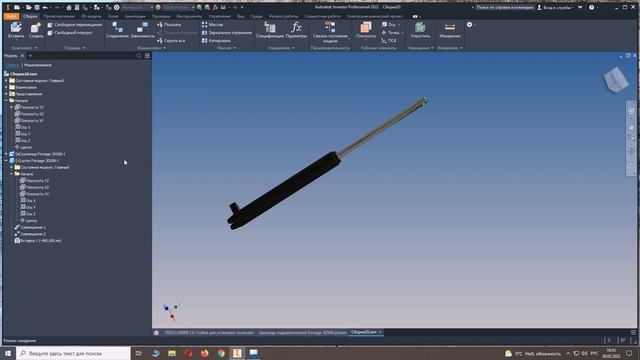640x360 pixels.
Task: Open the Упрощение panel dropdown
Action: 420,48
